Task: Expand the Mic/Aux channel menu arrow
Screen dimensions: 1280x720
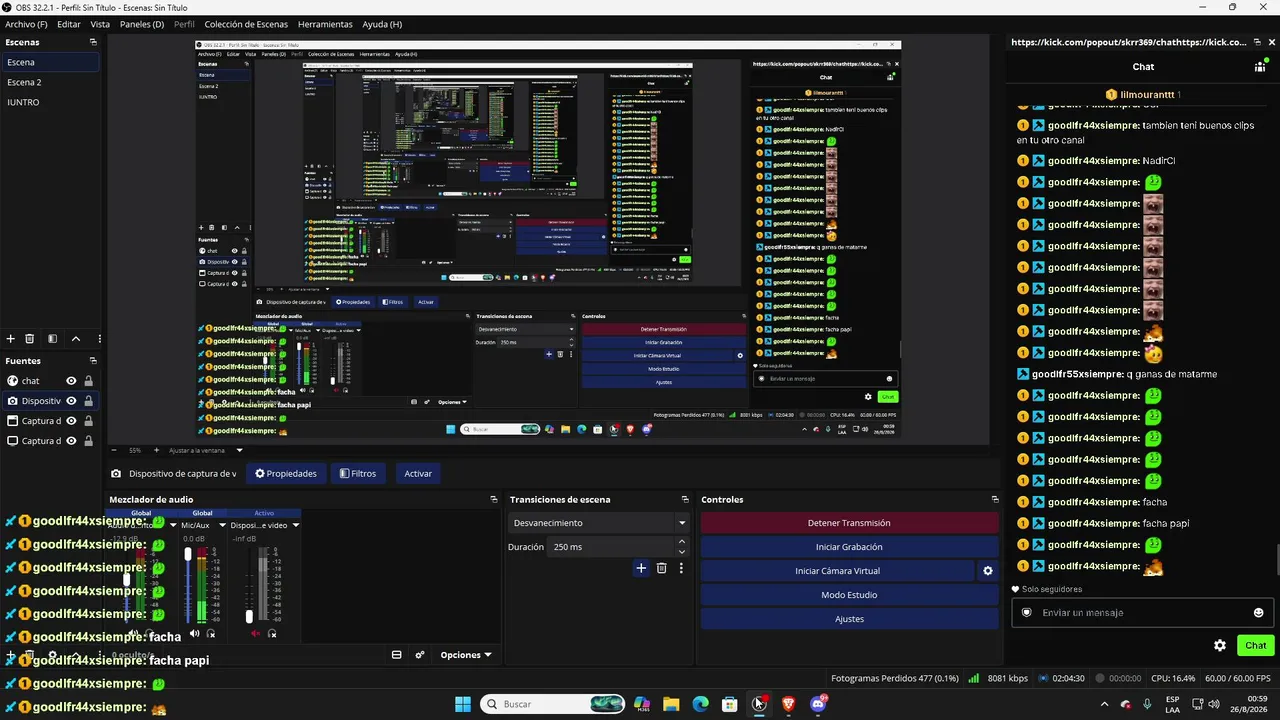Action: pyautogui.click(x=222, y=525)
